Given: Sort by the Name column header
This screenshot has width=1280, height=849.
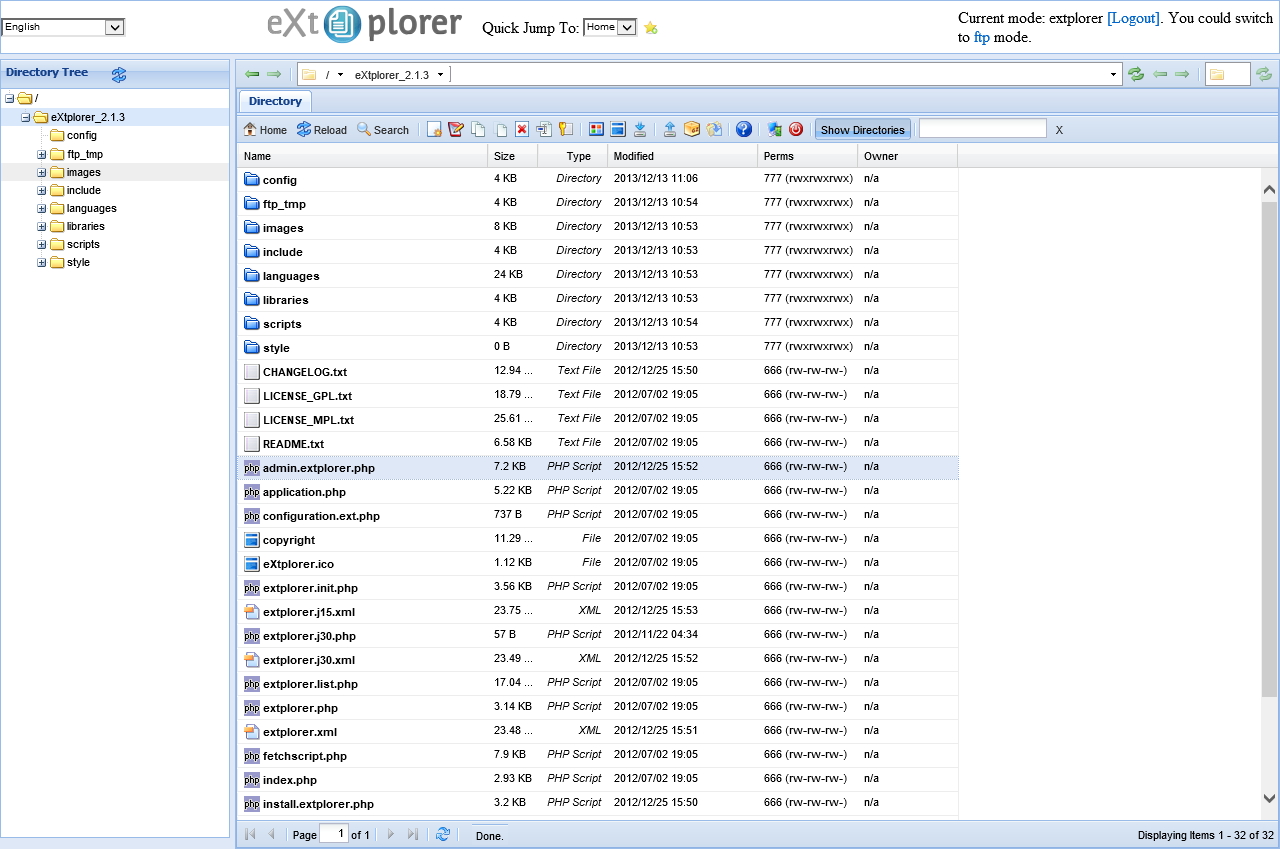Looking at the screenshot, I should point(362,156).
